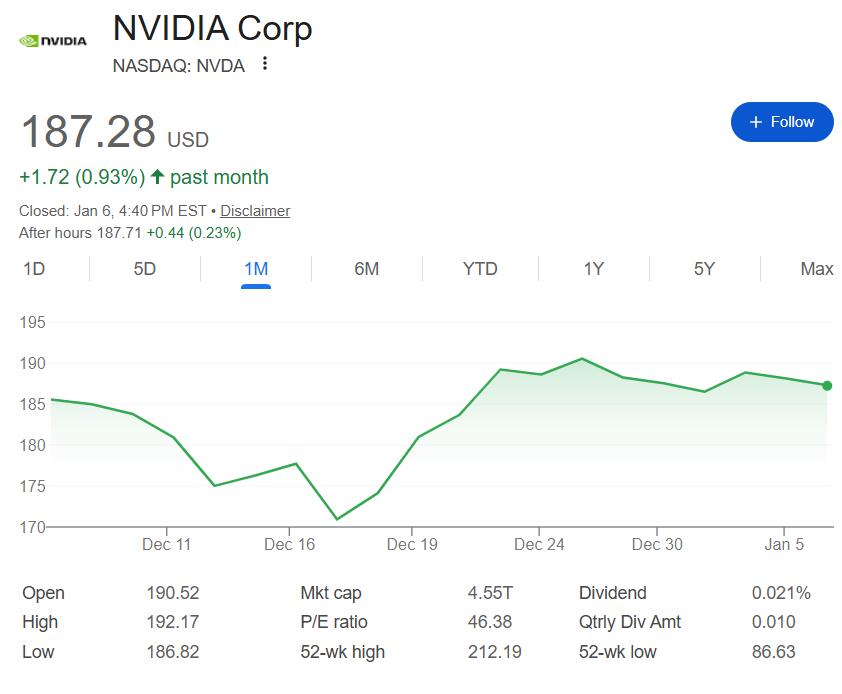Select the 5D time range tab
The image size is (842, 694).
[x=145, y=269]
